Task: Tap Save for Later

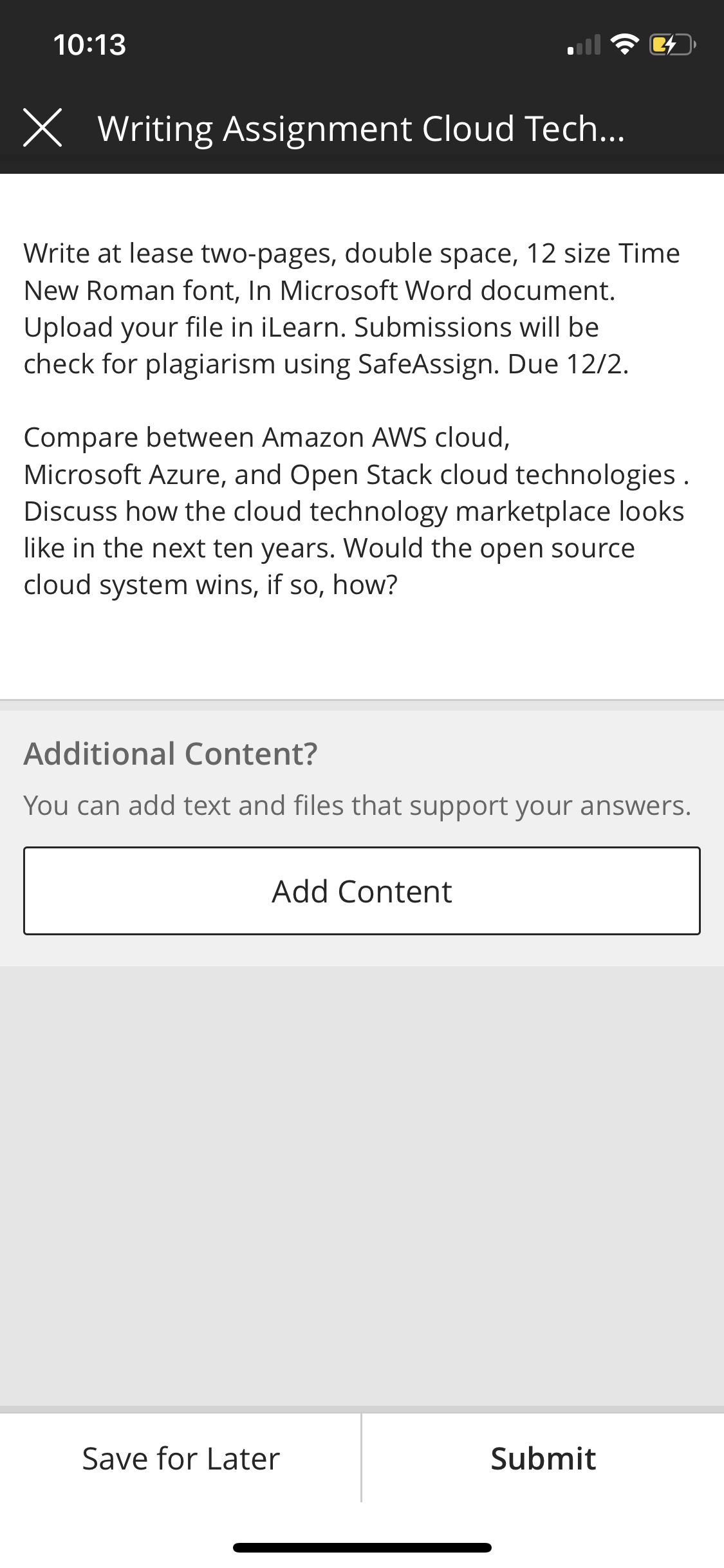Action: tap(181, 1459)
